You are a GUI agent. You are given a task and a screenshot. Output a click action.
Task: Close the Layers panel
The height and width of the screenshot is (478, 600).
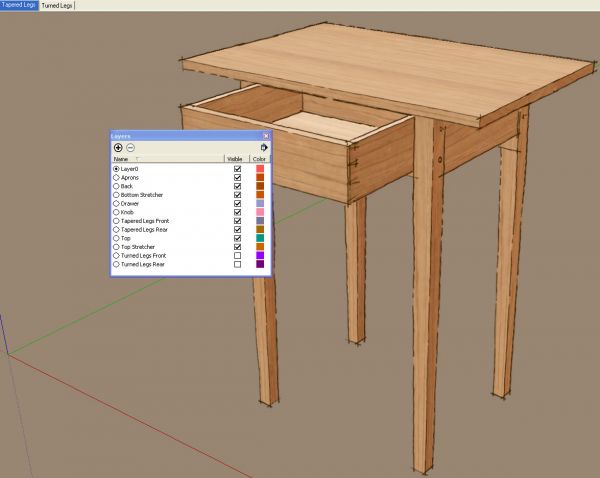pyautogui.click(x=266, y=136)
